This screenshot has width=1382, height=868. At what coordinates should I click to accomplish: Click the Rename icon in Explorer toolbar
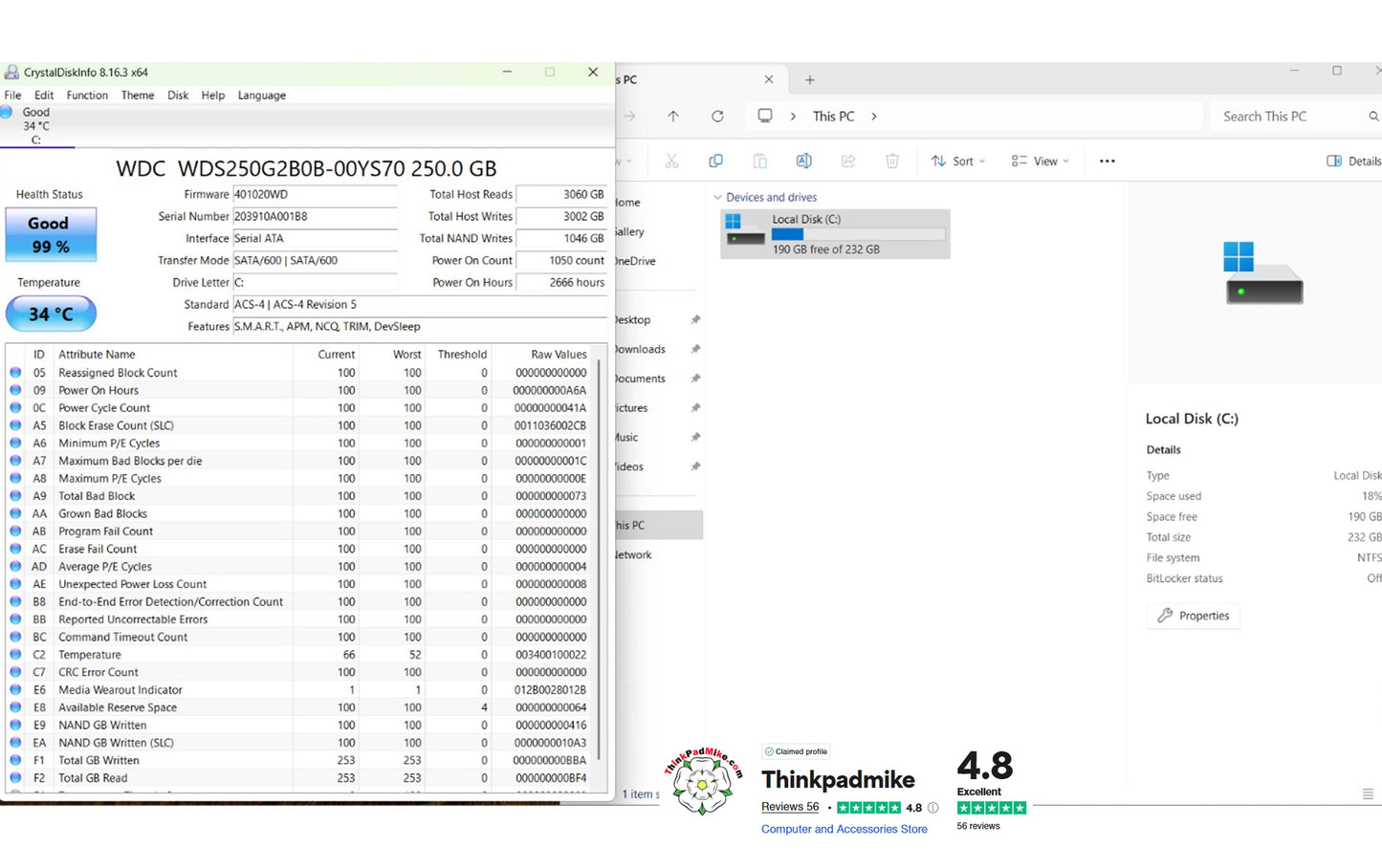(804, 162)
